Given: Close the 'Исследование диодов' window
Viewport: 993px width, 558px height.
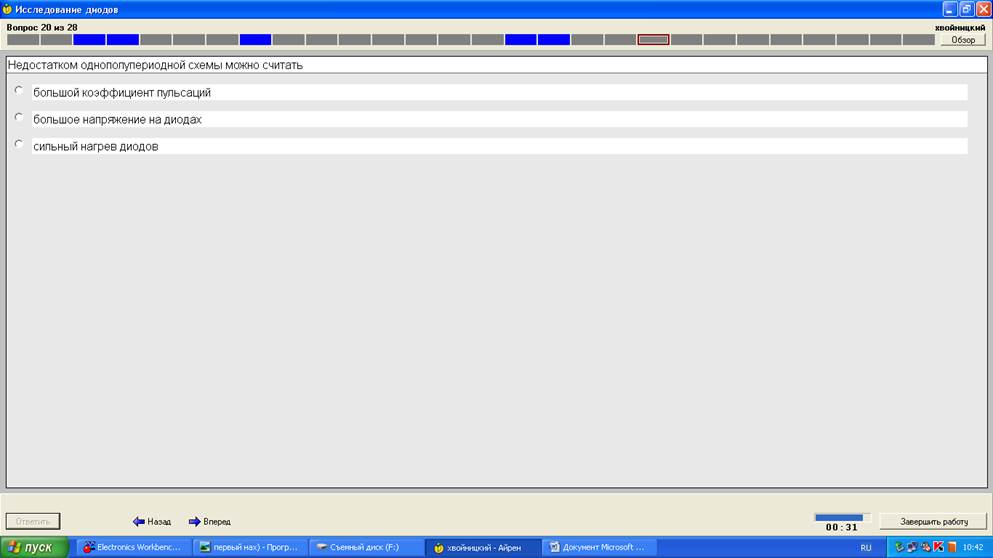Looking at the screenshot, I should point(984,9).
